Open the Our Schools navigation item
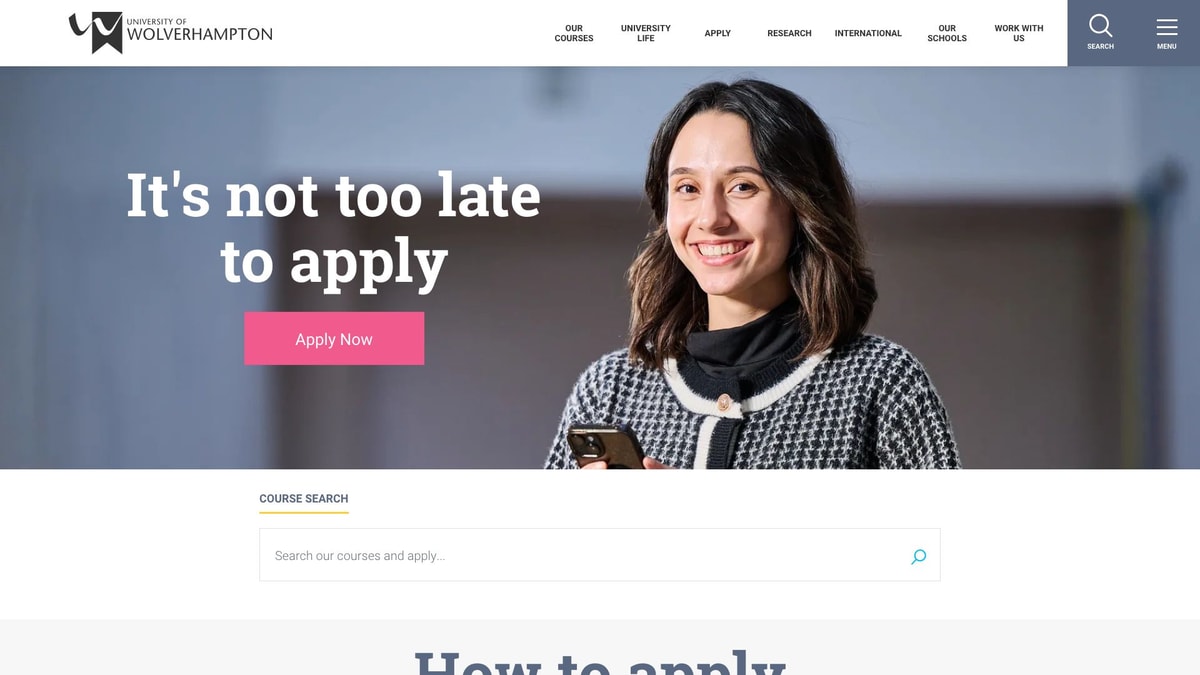The image size is (1200, 675). point(947,33)
